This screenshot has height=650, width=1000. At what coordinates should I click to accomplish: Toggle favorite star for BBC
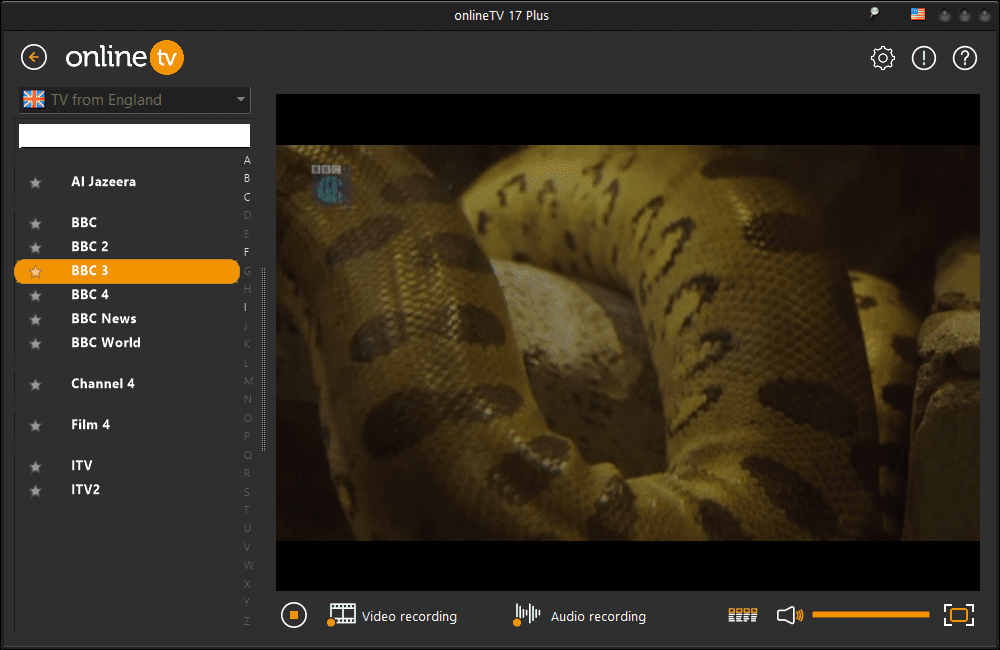36,224
